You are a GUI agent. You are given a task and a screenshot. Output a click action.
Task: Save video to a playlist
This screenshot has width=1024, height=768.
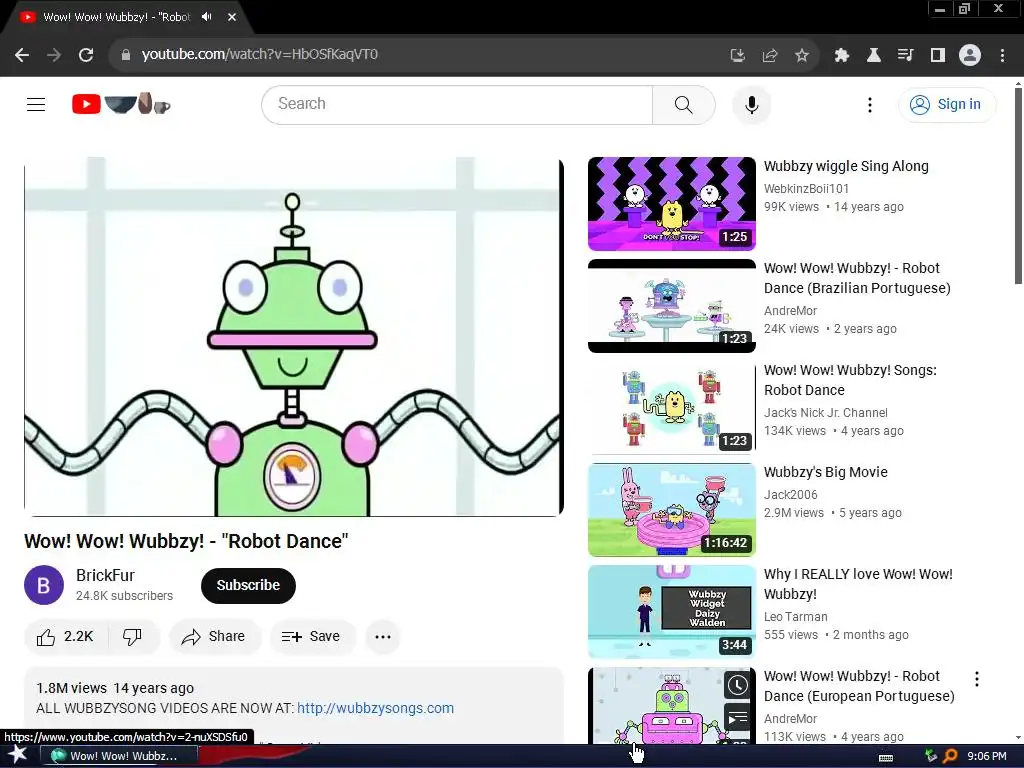(312, 637)
